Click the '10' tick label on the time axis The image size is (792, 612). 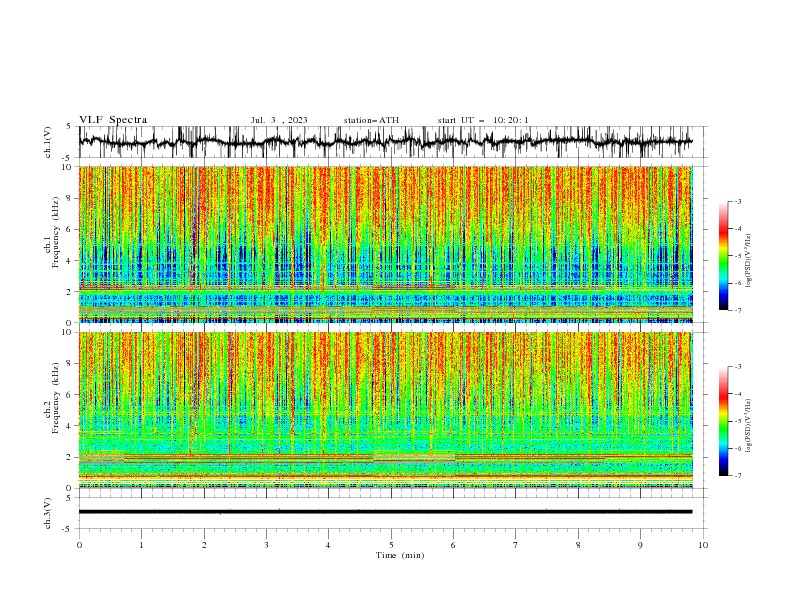[x=703, y=545]
